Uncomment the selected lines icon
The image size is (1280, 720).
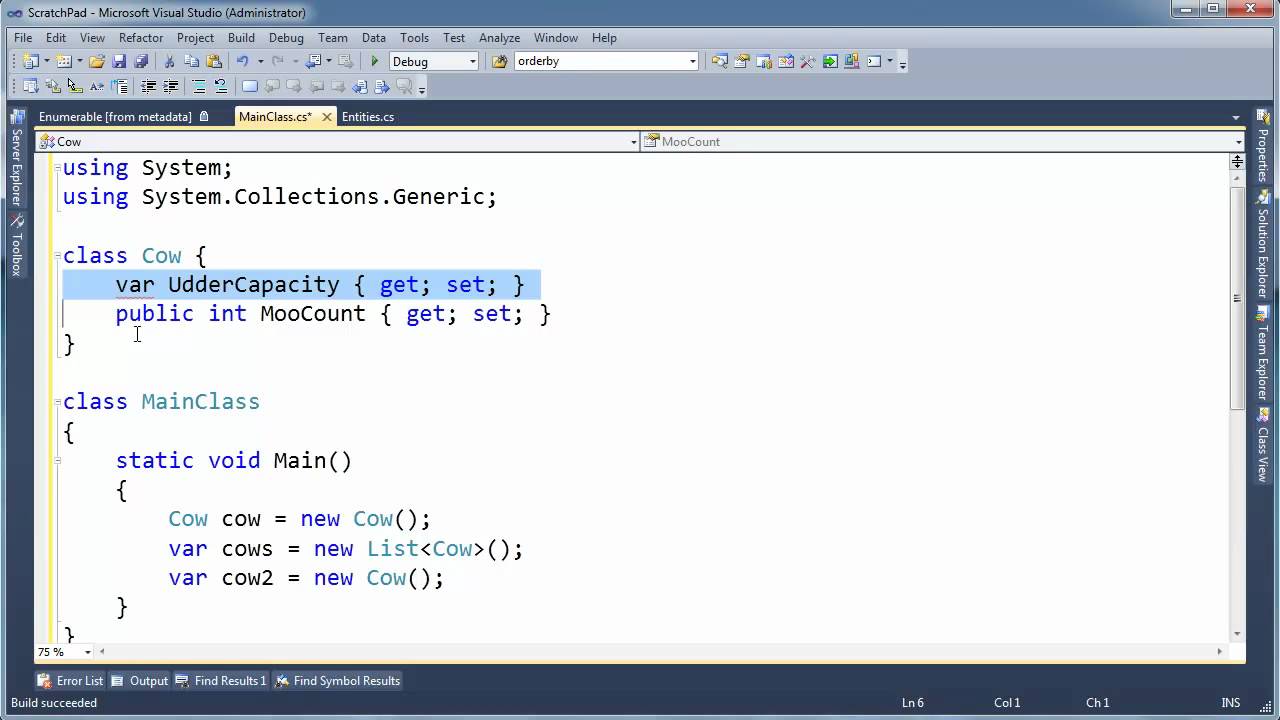pyautogui.click(x=221, y=87)
